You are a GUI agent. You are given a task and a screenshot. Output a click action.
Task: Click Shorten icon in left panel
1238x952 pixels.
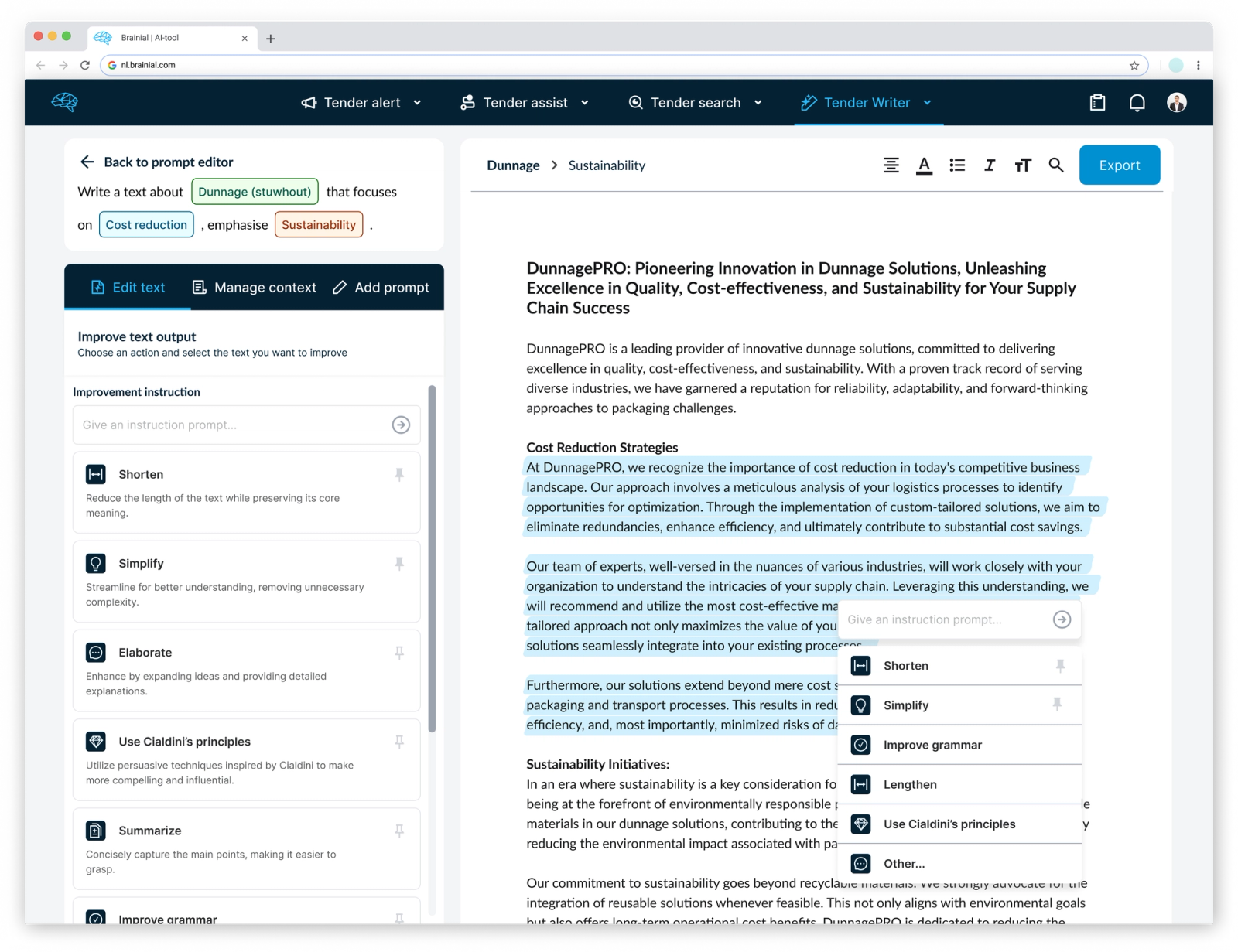click(x=96, y=474)
